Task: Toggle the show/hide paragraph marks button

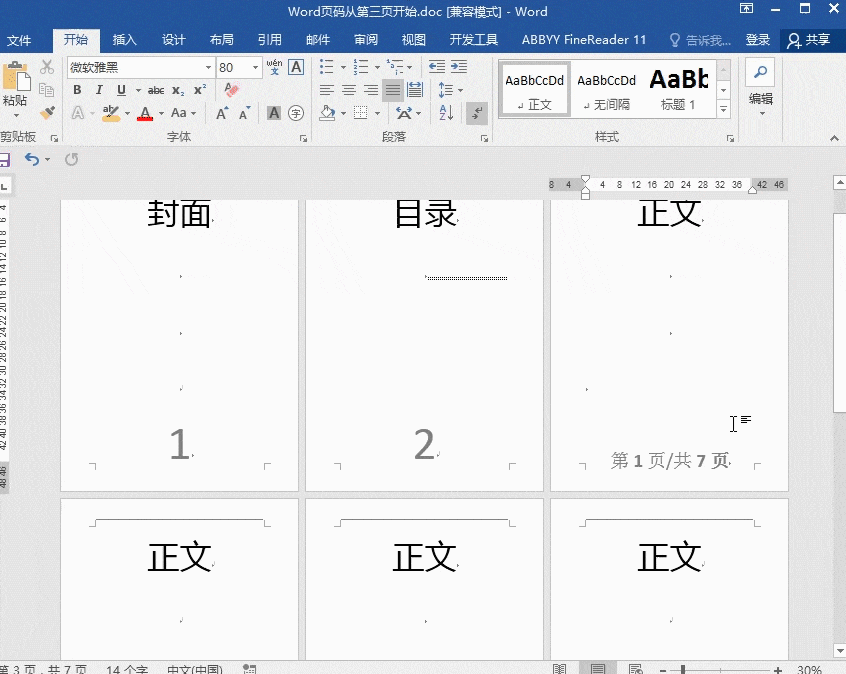Action: [x=476, y=113]
